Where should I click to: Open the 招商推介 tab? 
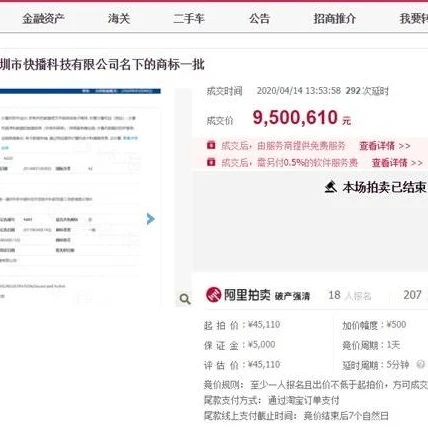tap(335, 19)
